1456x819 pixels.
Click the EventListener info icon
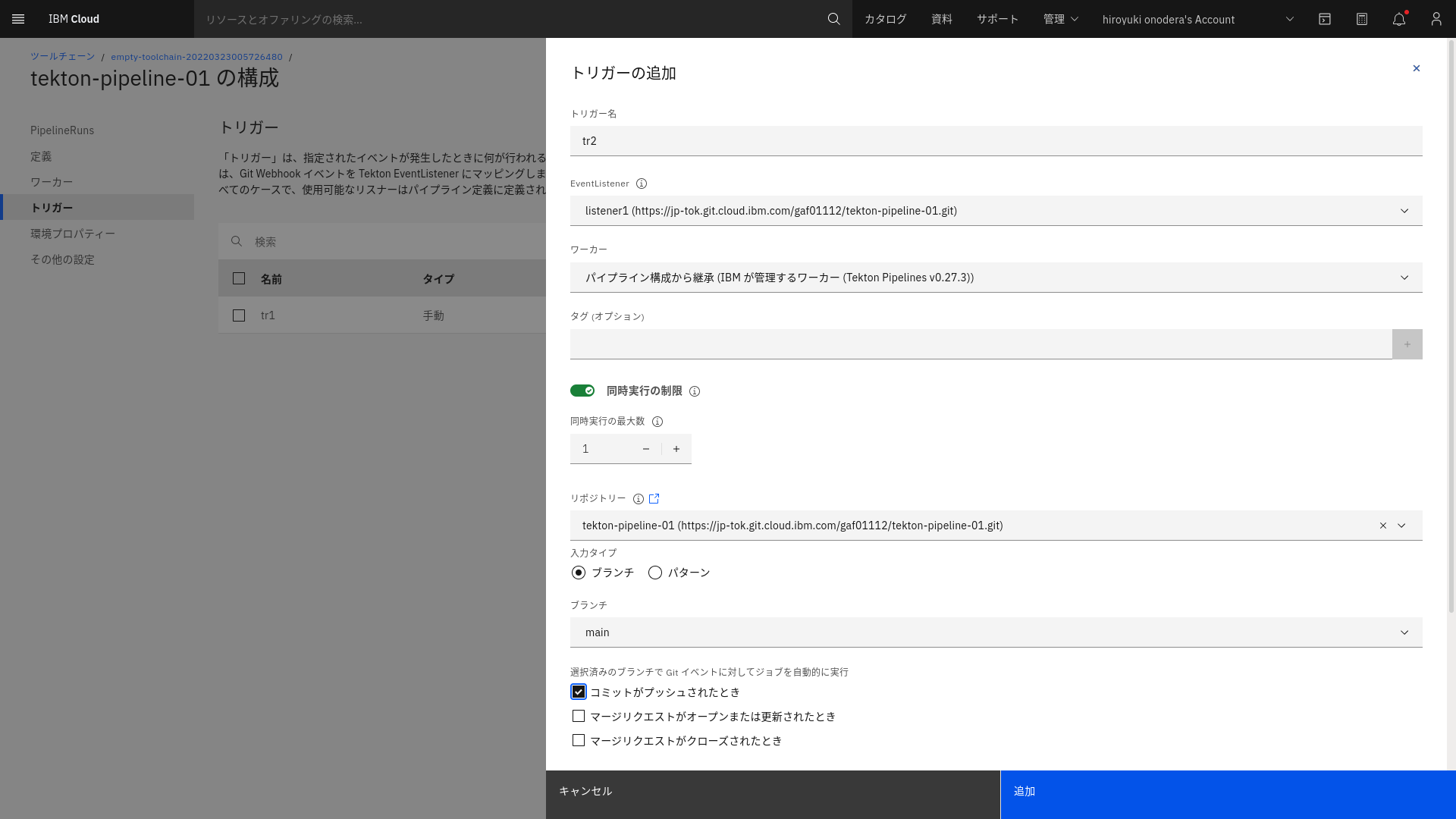click(x=642, y=183)
